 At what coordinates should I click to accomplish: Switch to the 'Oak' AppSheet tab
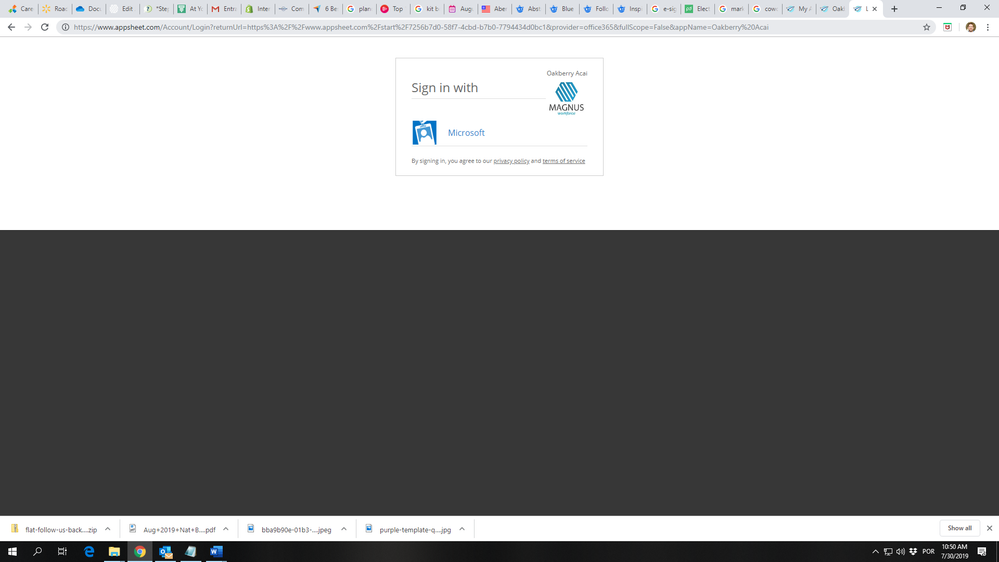pyautogui.click(x=832, y=9)
